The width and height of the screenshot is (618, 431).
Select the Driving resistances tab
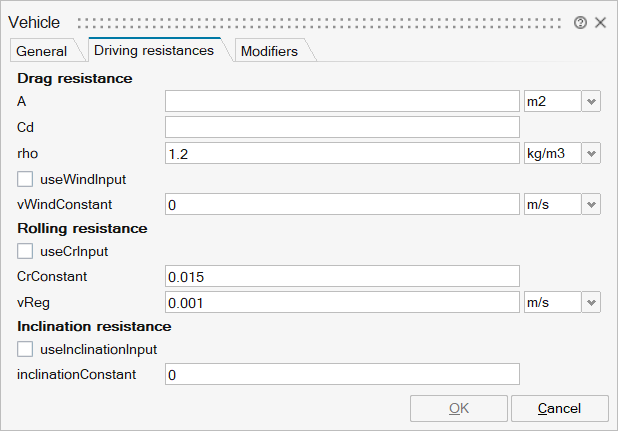point(152,50)
